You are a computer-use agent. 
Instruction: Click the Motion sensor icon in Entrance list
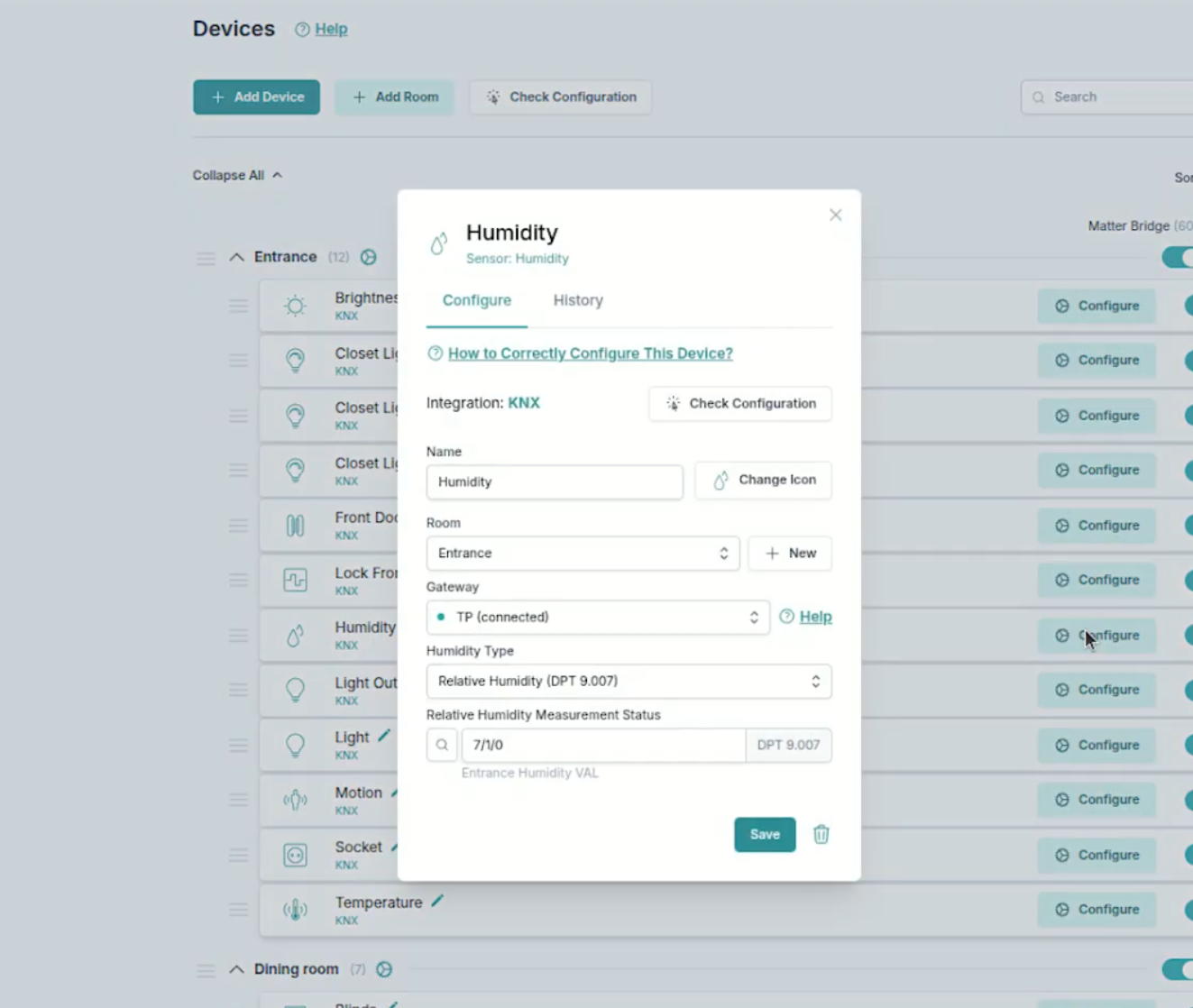pos(295,800)
